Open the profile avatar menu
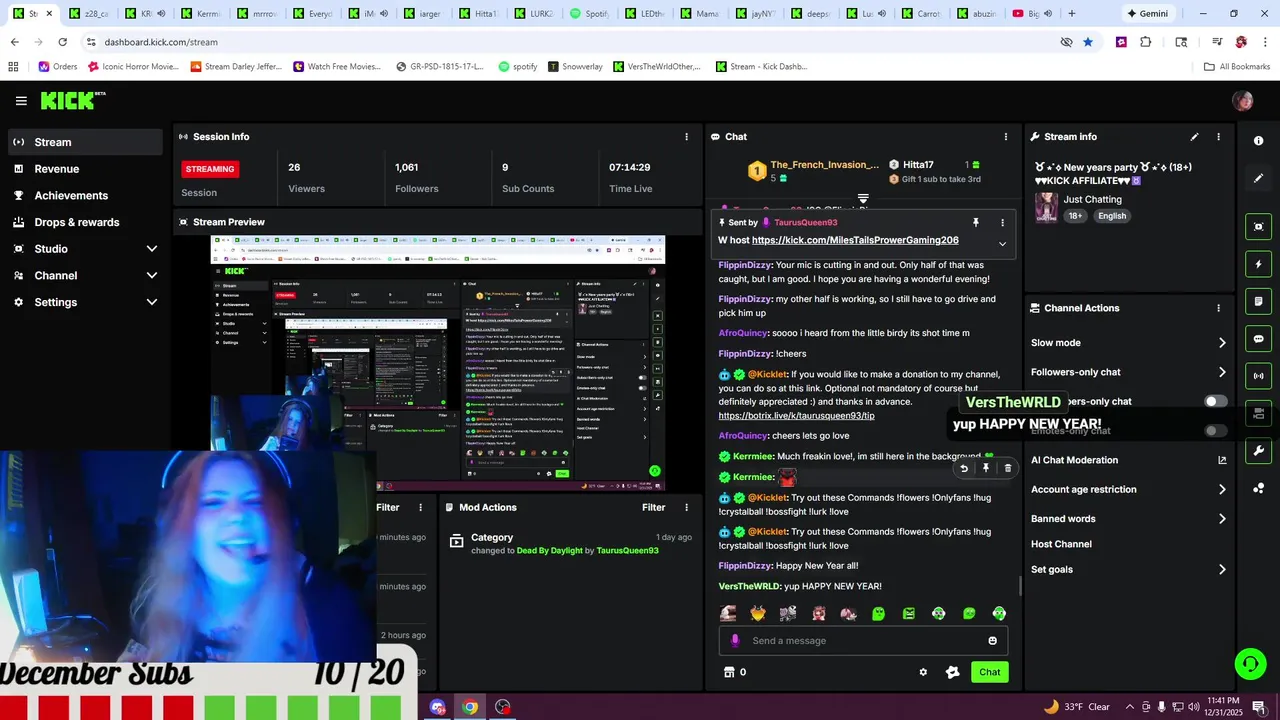The width and height of the screenshot is (1280, 720). click(1243, 101)
